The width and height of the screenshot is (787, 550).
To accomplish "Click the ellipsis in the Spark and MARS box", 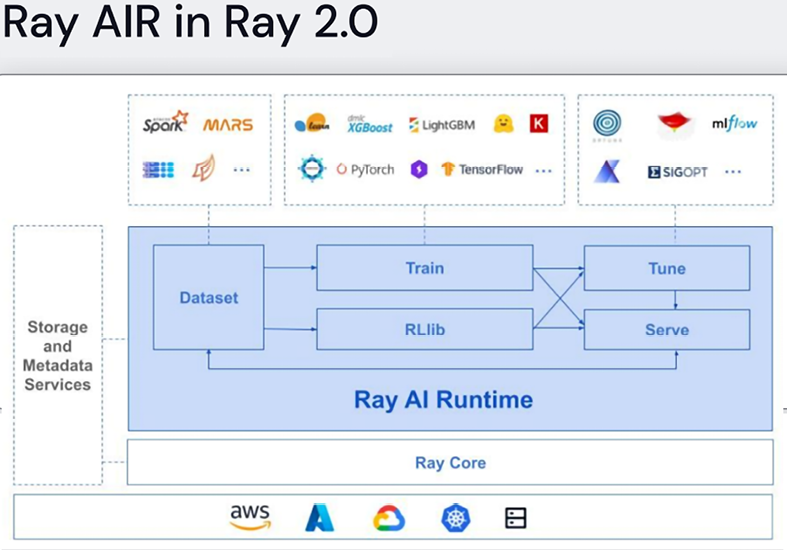I will point(241,170).
